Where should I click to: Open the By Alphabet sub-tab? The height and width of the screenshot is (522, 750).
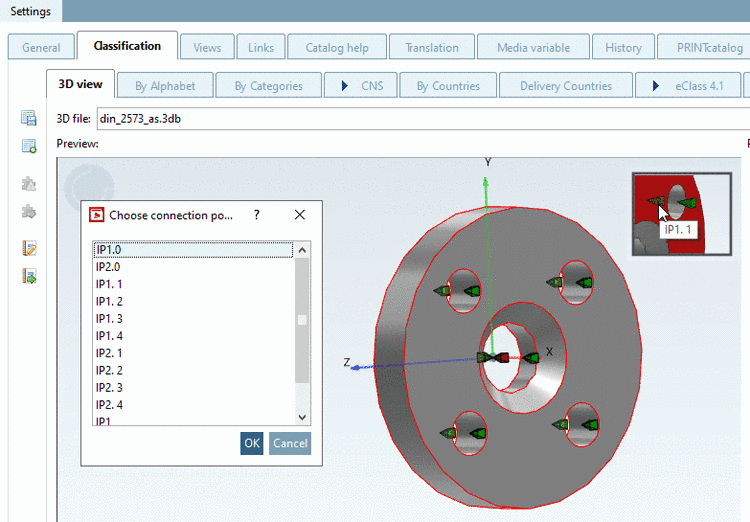pyautogui.click(x=165, y=86)
